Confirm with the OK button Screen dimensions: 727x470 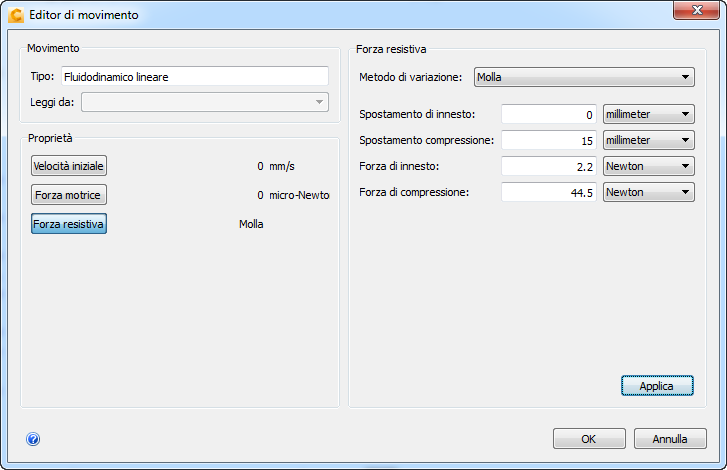(589, 438)
